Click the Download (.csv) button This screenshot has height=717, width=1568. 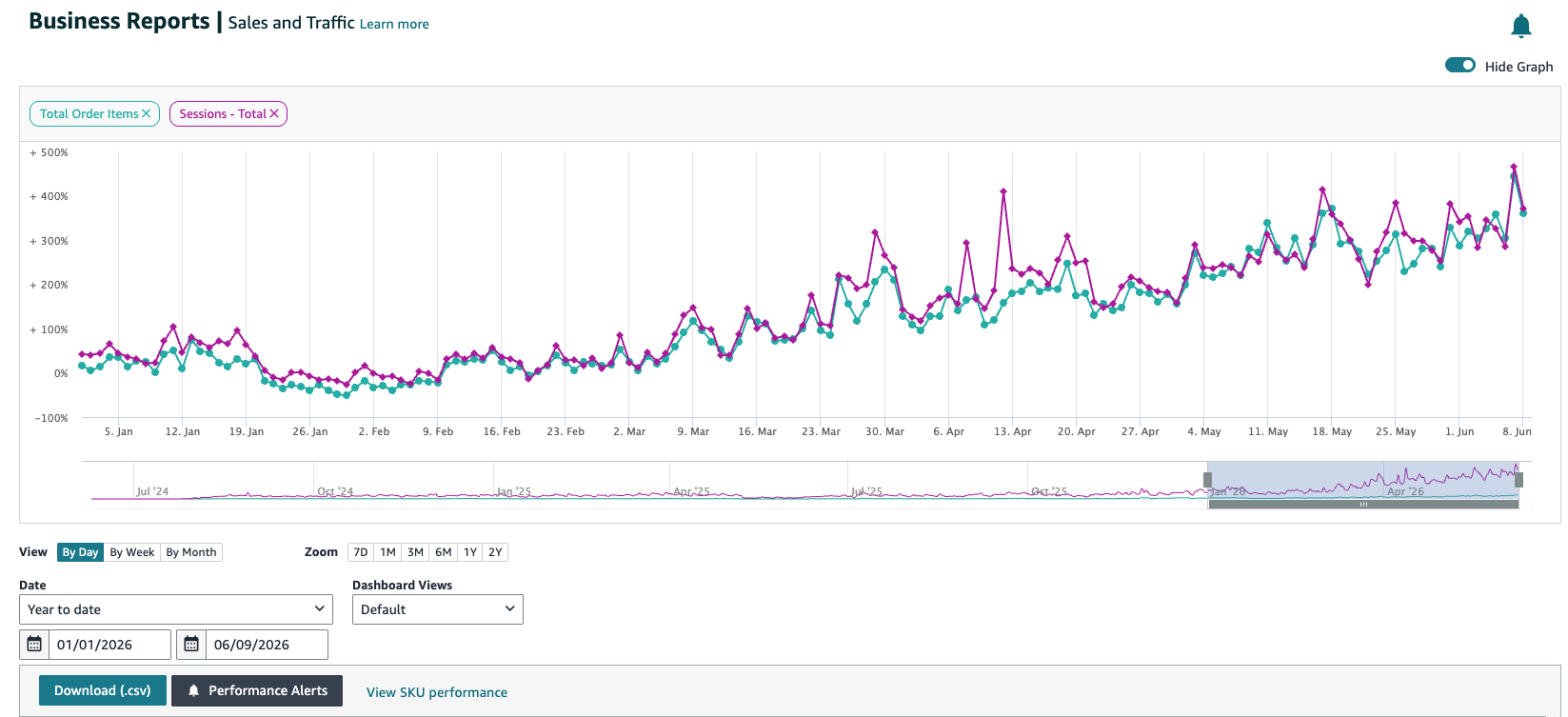[103, 690]
